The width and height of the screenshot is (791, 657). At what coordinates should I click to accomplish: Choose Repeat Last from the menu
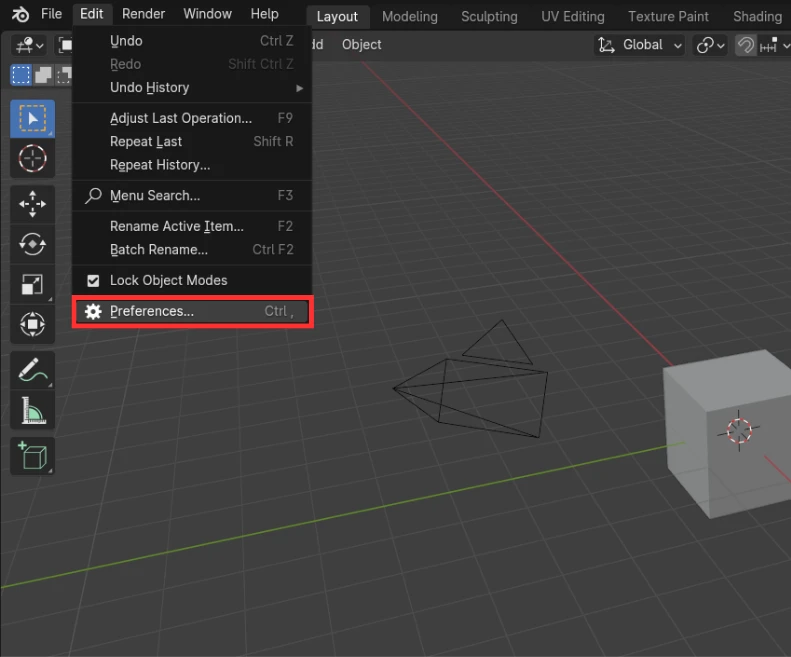point(192,142)
